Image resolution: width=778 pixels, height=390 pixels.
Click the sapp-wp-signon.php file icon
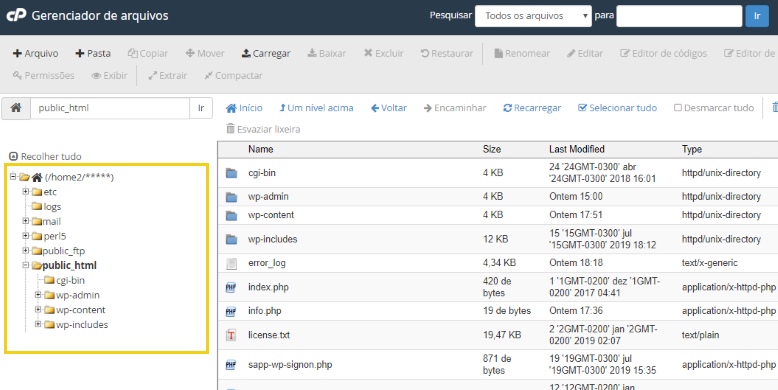coord(231,365)
